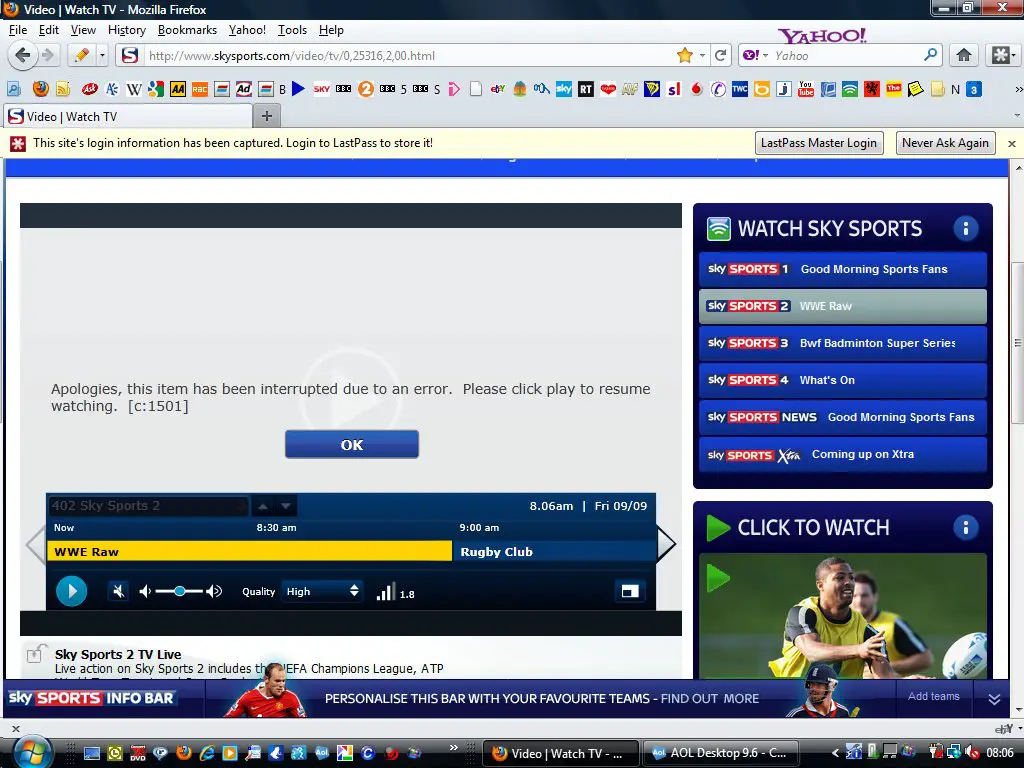
Task: Click the next programme arrow in TV guide
Action: click(665, 544)
